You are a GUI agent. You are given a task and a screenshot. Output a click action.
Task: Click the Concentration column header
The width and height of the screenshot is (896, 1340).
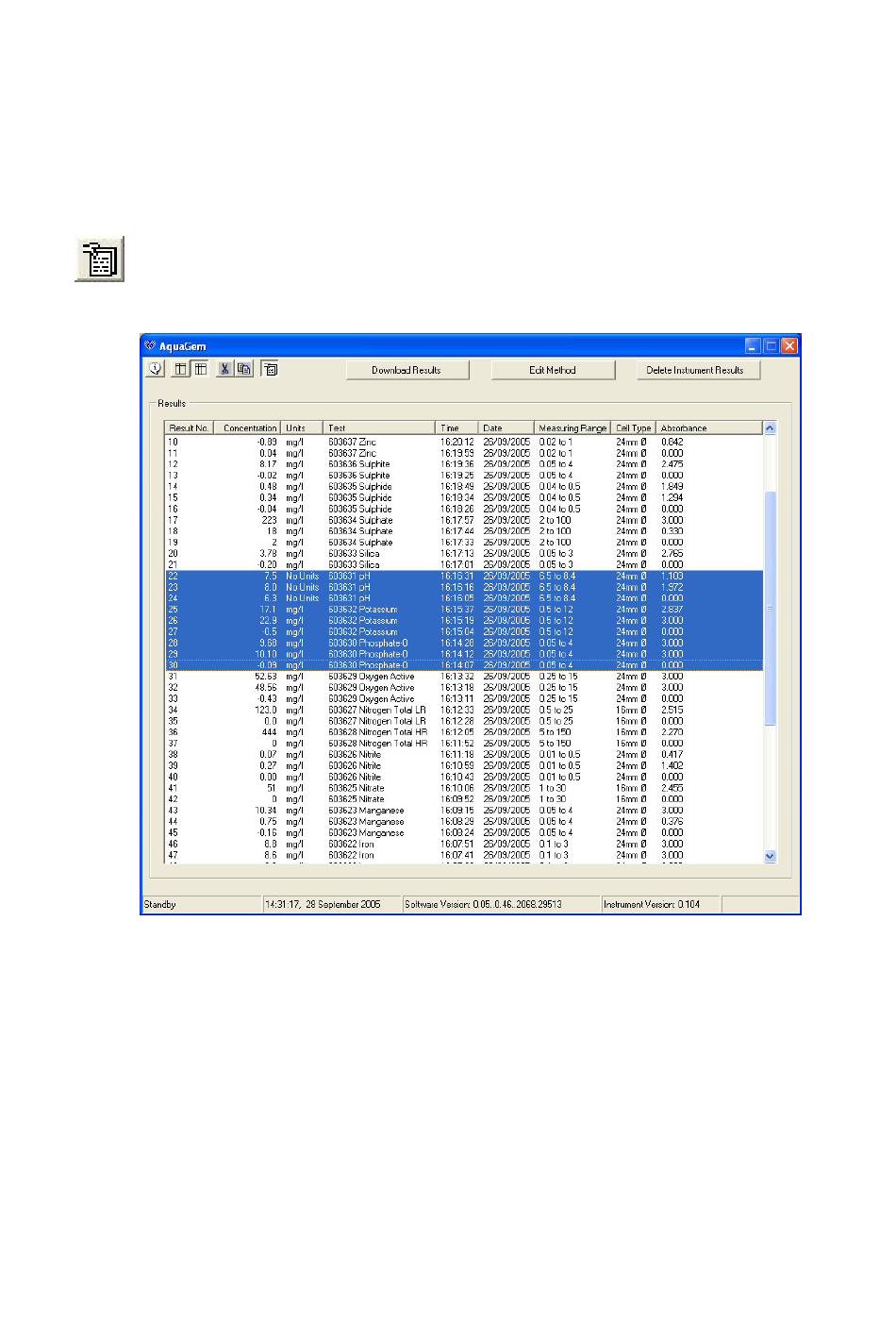[248, 427]
